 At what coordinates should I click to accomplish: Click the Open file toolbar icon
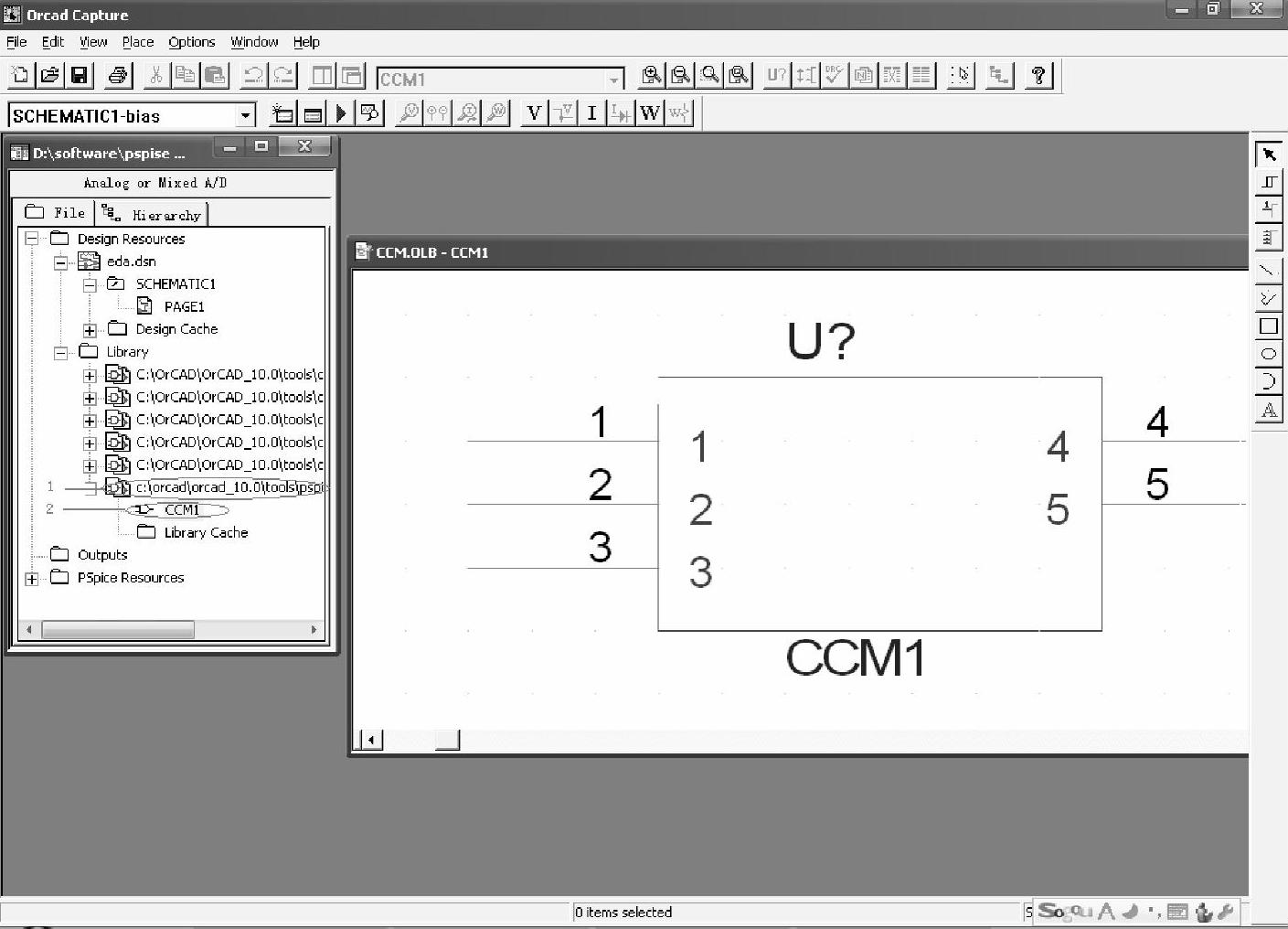point(50,76)
